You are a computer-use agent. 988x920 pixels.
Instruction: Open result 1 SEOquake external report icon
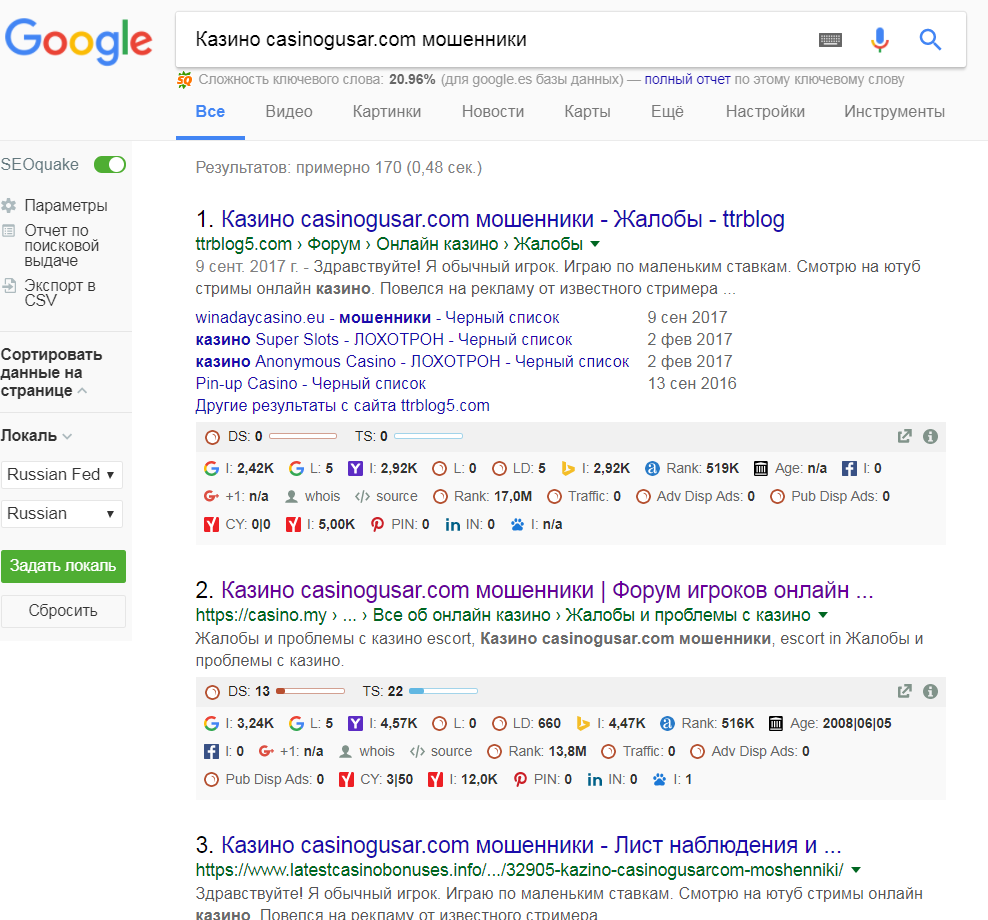pos(904,436)
